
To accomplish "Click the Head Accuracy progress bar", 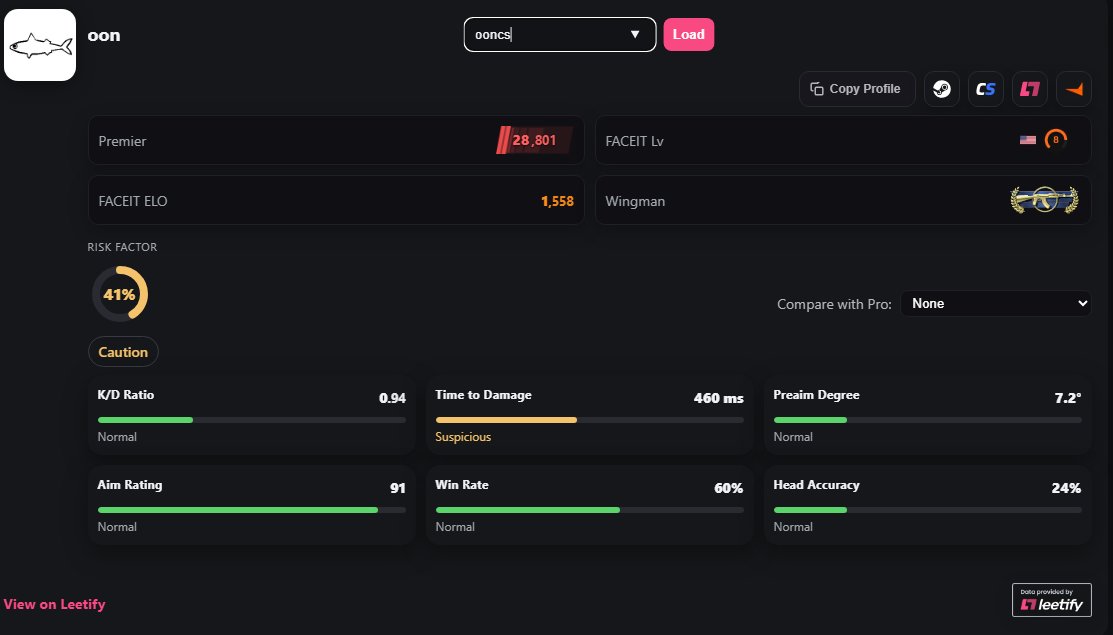I will 928,510.
